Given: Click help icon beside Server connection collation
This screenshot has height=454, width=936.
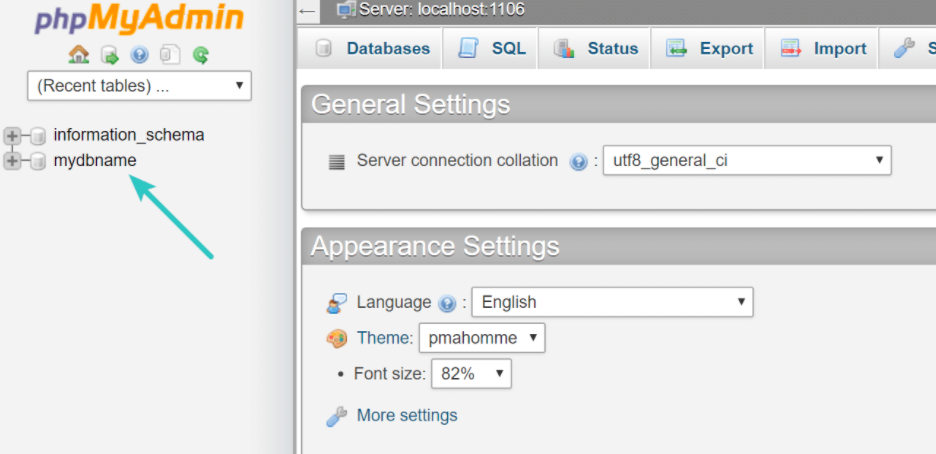Looking at the screenshot, I should (x=578, y=162).
